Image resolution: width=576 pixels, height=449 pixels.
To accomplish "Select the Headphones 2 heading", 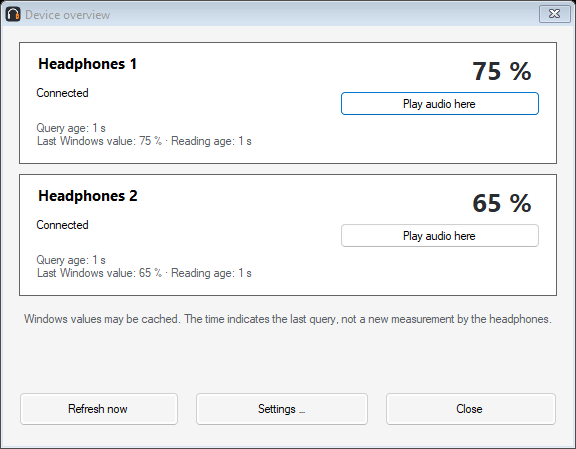I will pos(88,196).
